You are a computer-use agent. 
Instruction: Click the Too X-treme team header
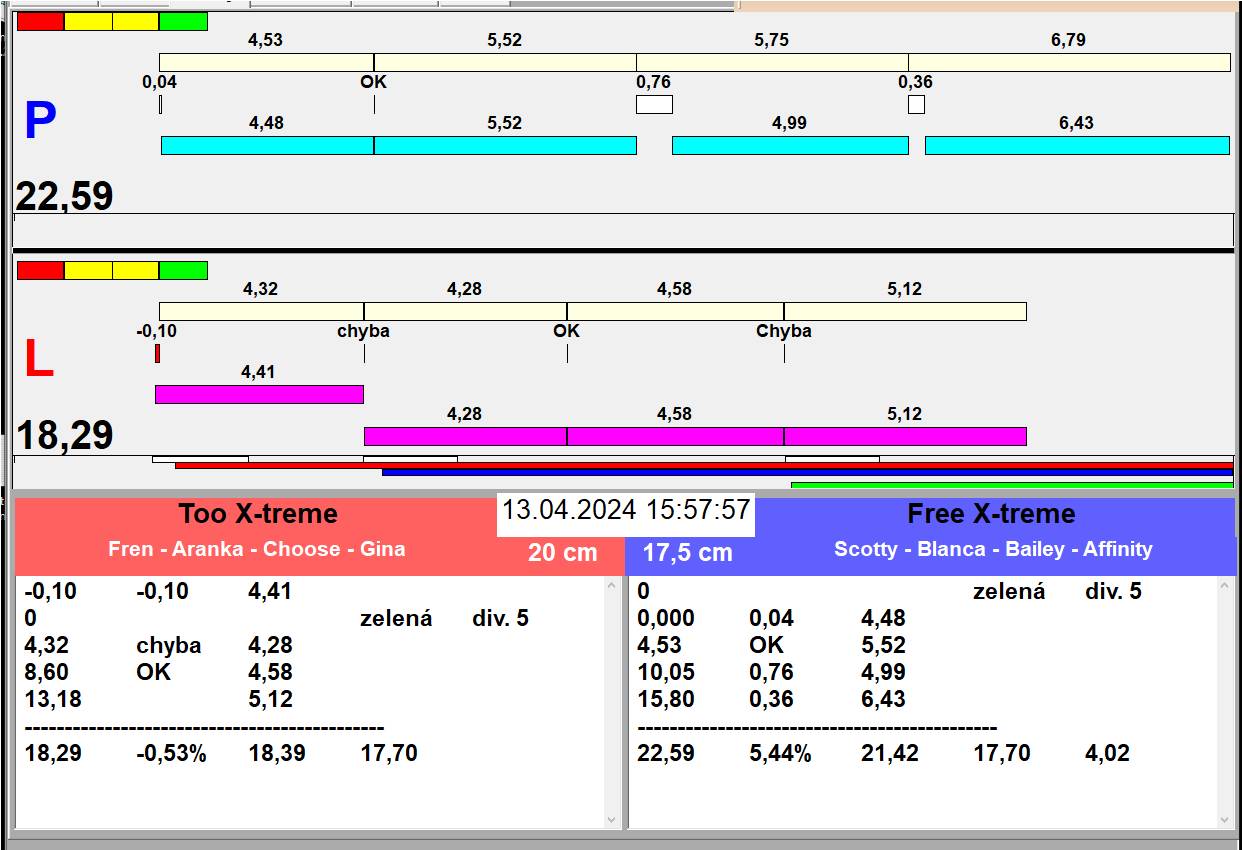point(258,514)
